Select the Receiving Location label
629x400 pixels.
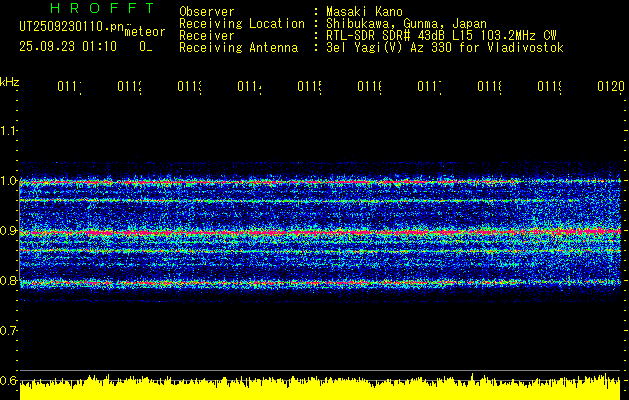(x=241, y=23)
